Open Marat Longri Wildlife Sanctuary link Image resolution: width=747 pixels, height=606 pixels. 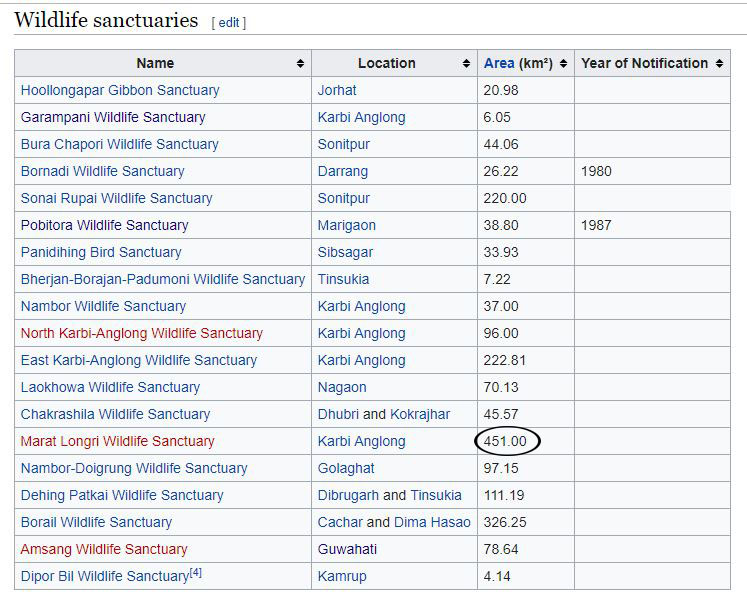117,441
